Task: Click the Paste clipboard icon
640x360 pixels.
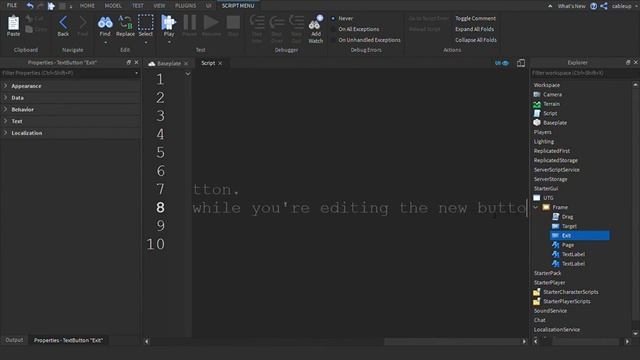Action: point(13,24)
